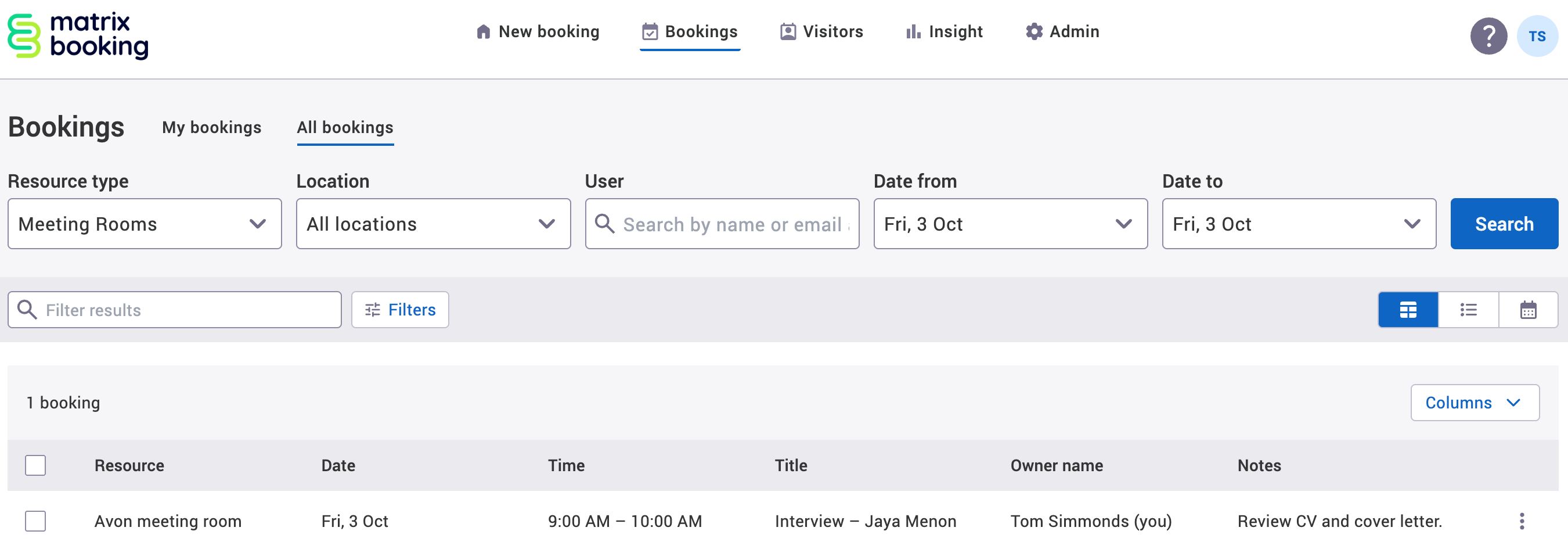Open the New booking home icon
The height and width of the screenshot is (556, 1568).
point(484,31)
